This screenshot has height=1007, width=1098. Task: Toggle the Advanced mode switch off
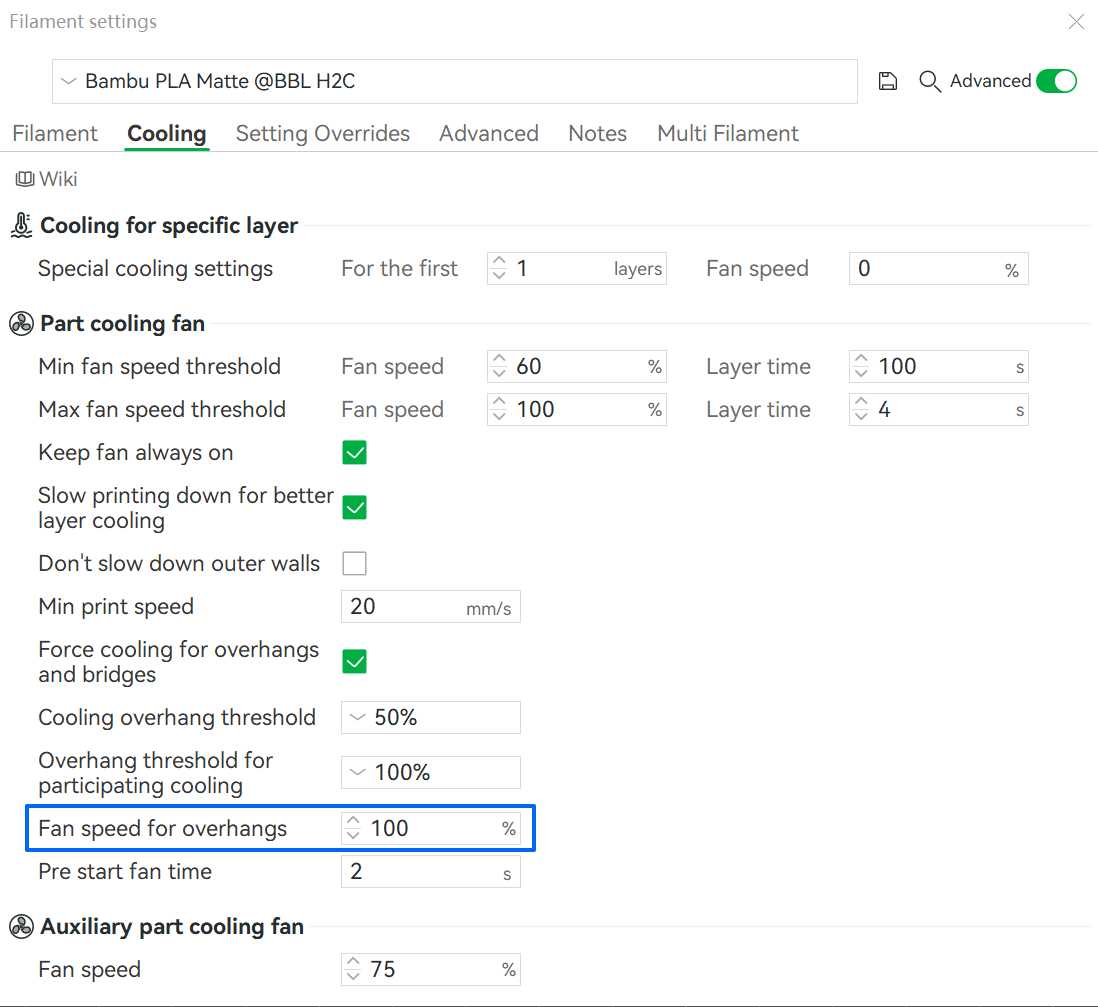[x=1056, y=81]
